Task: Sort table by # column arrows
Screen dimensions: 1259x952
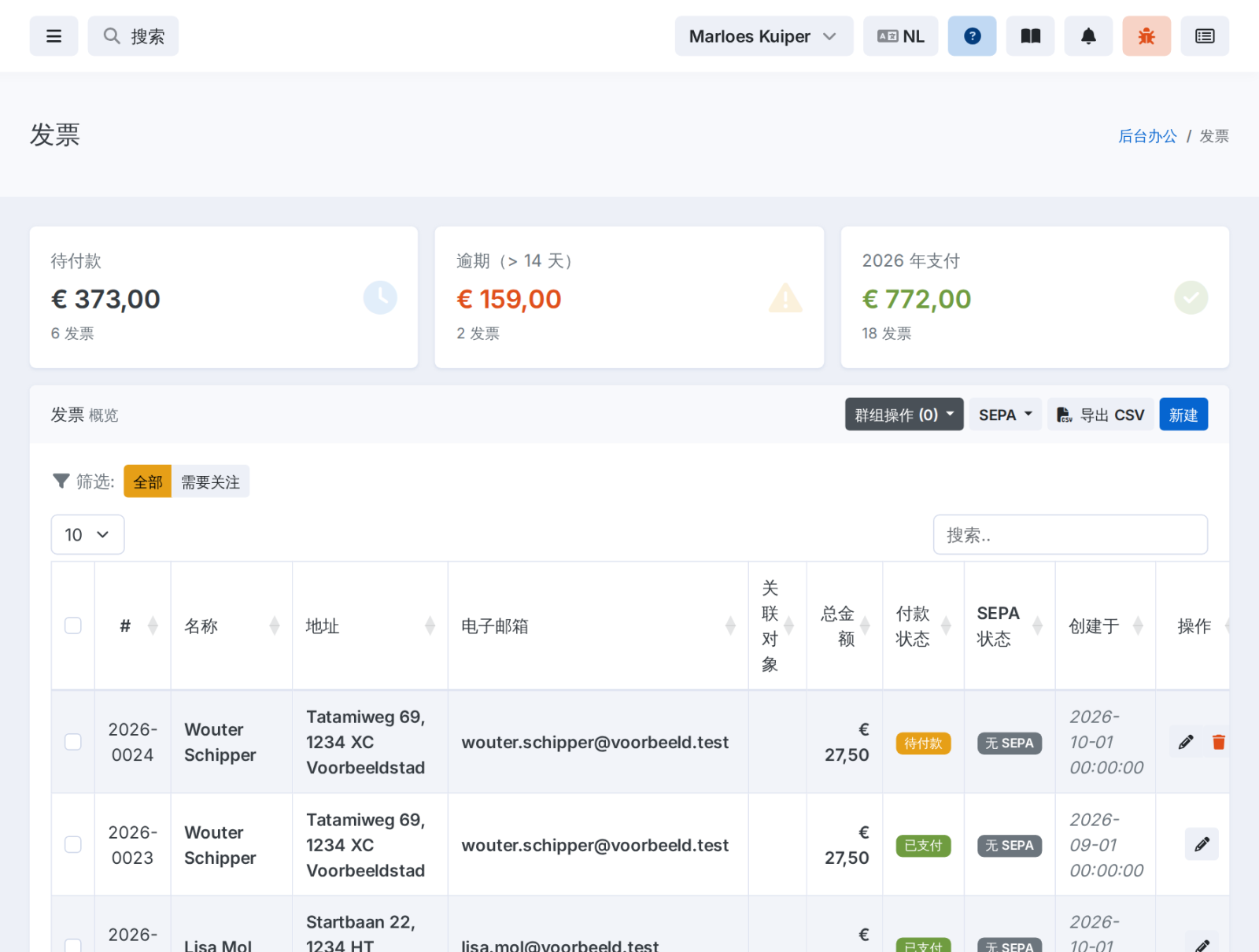Action: [153, 625]
